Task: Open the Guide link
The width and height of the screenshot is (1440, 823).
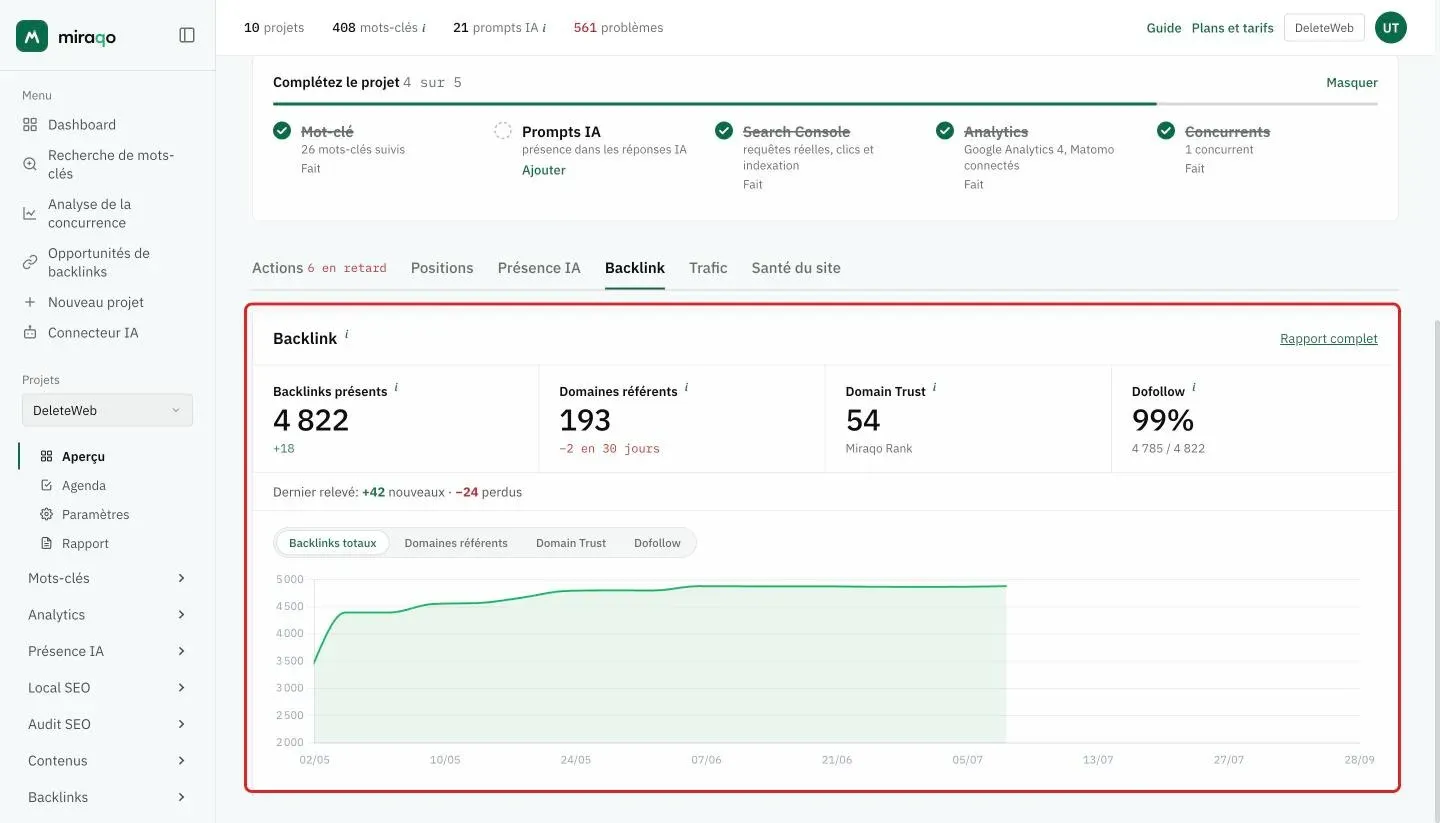Action: tap(1164, 28)
